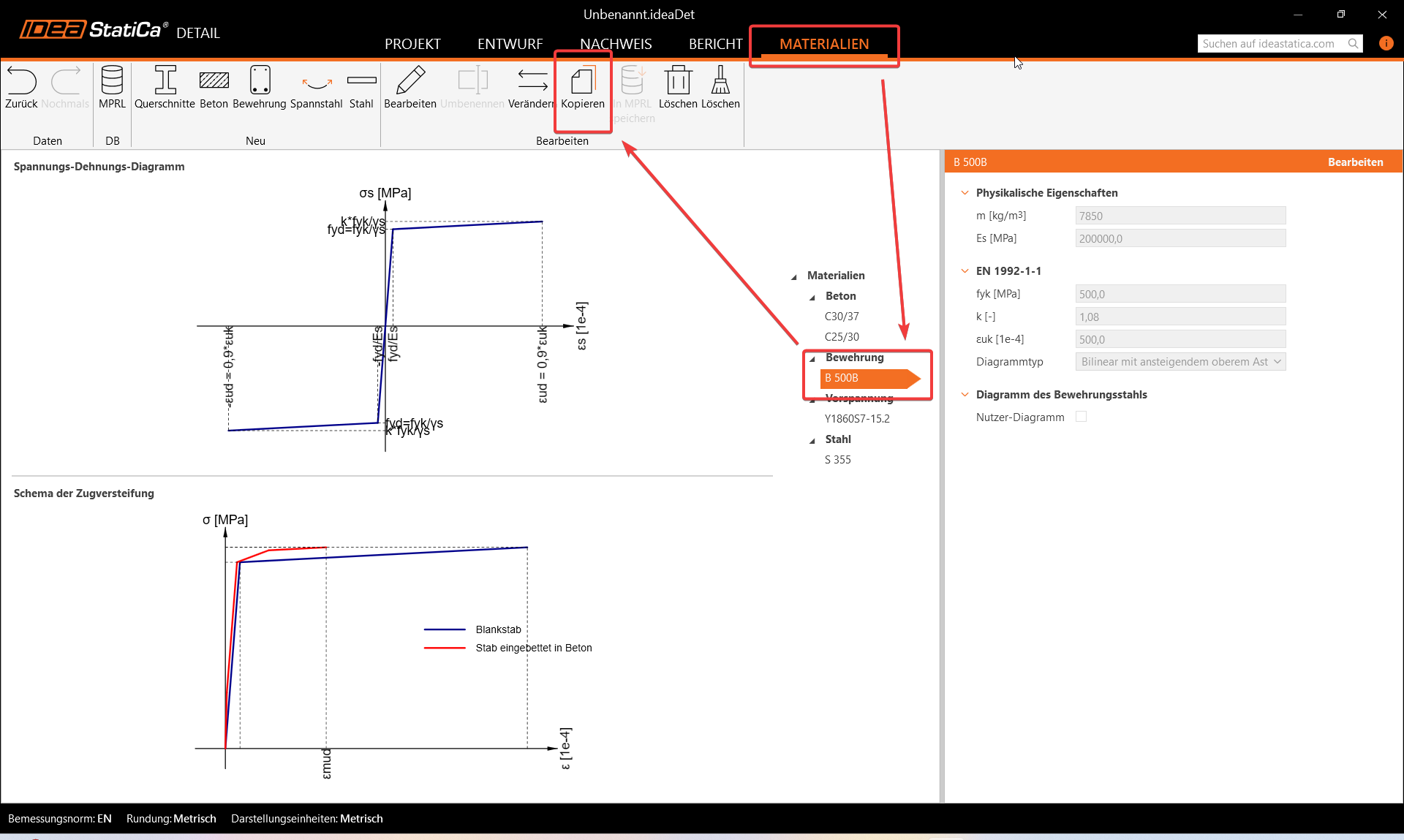
Task: Collapse the EN 1992-1-1 section
Action: pyautogui.click(x=965, y=271)
